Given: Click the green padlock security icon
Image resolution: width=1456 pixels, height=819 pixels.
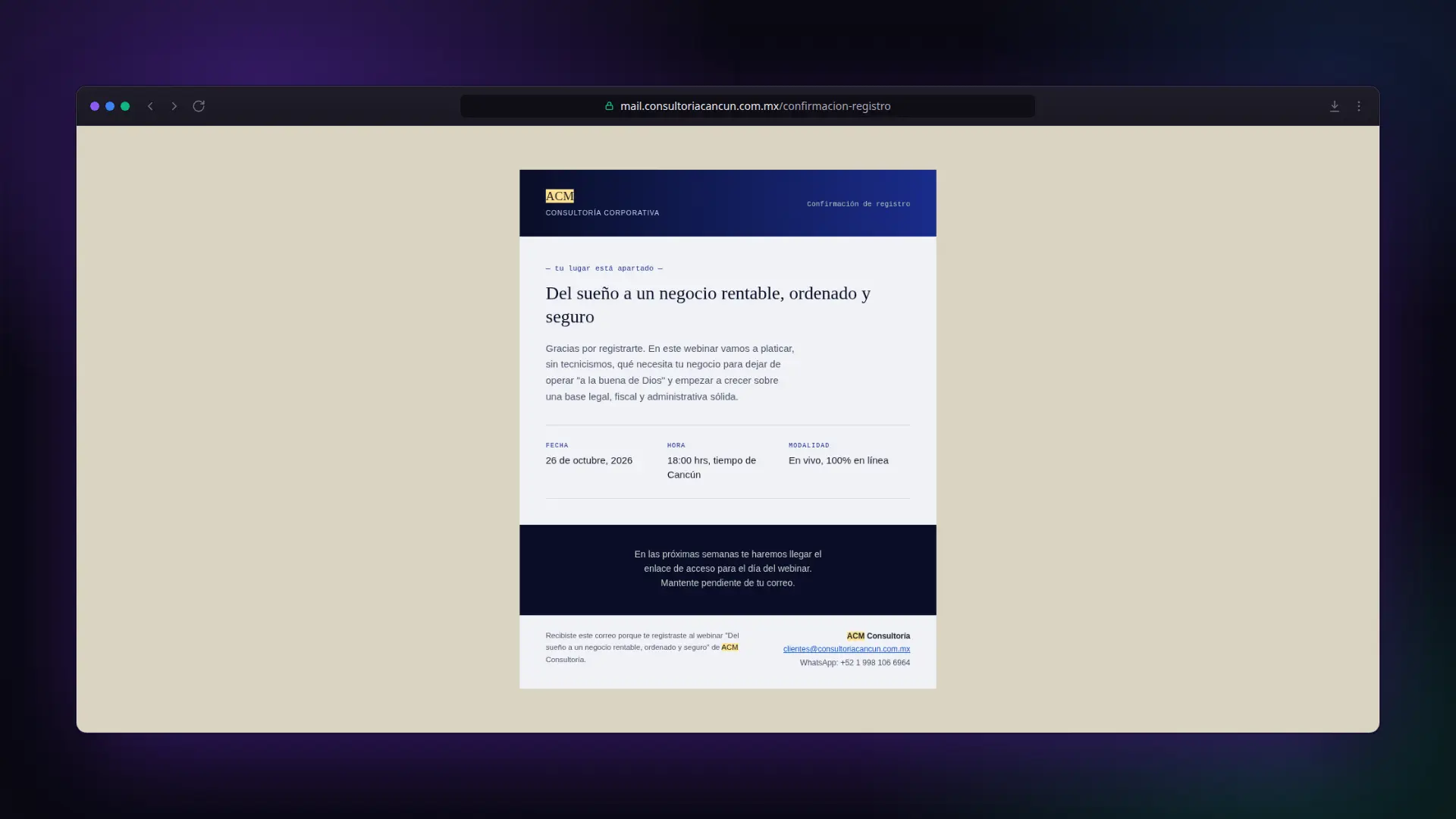Looking at the screenshot, I should pyautogui.click(x=609, y=106).
